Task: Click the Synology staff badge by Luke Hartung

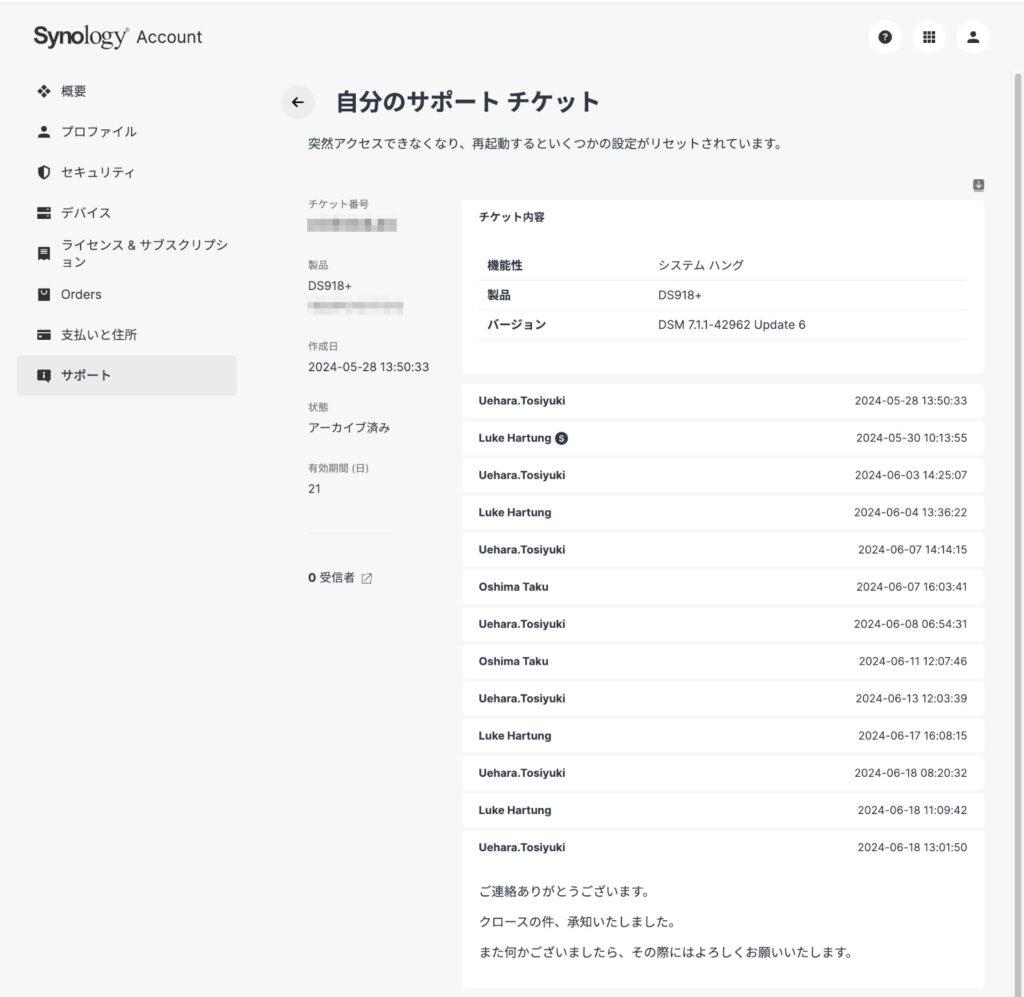Action: pos(561,438)
